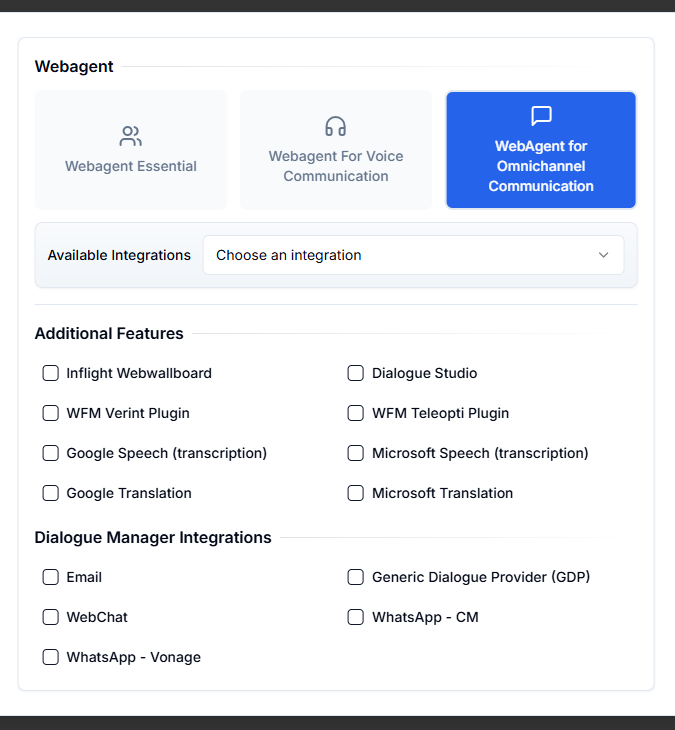Image resolution: width=675 pixels, height=730 pixels.
Task: Enable the WFM Teleopti Plugin checkbox
Action: [x=356, y=413]
